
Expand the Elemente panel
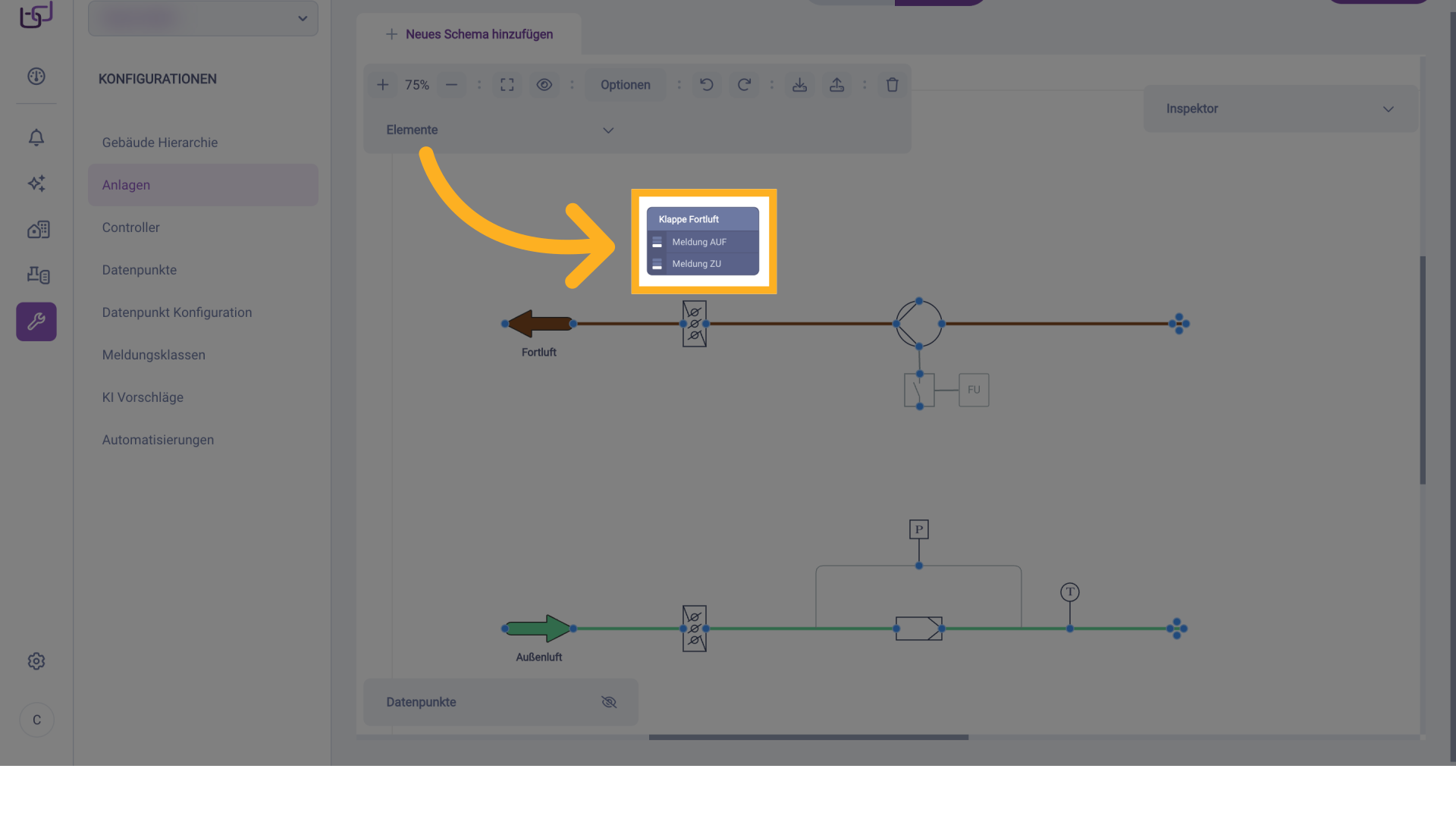[607, 130]
